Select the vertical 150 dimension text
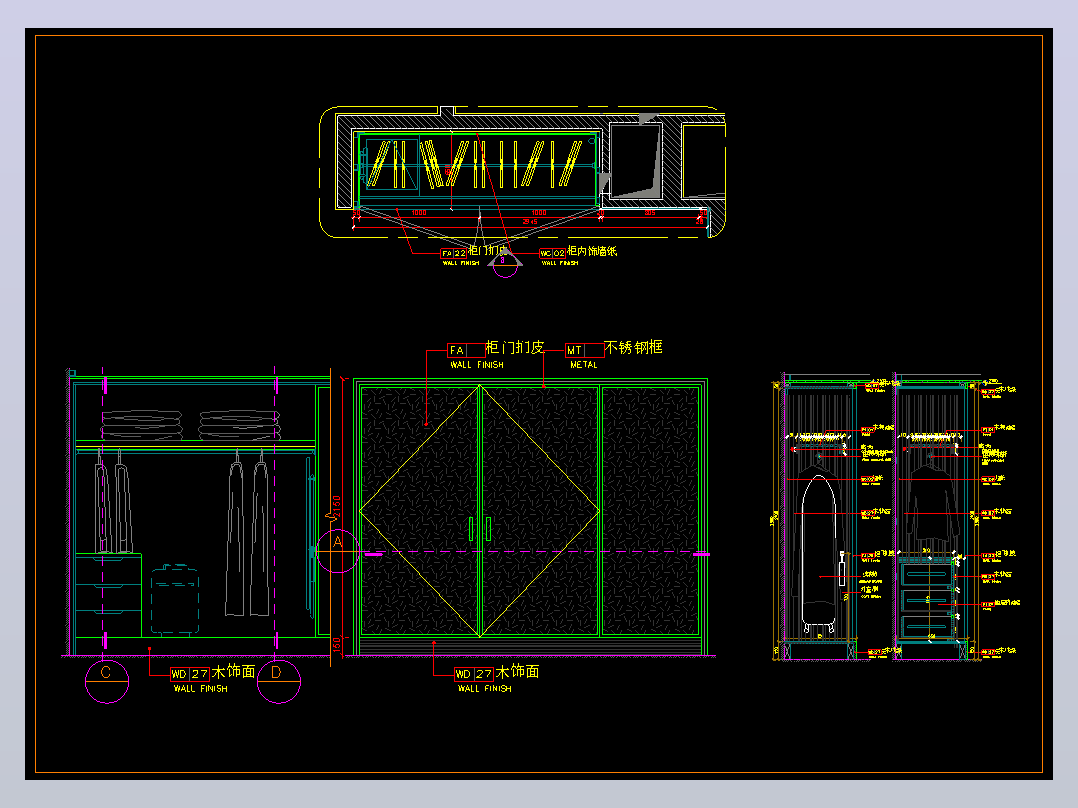 coord(337,645)
